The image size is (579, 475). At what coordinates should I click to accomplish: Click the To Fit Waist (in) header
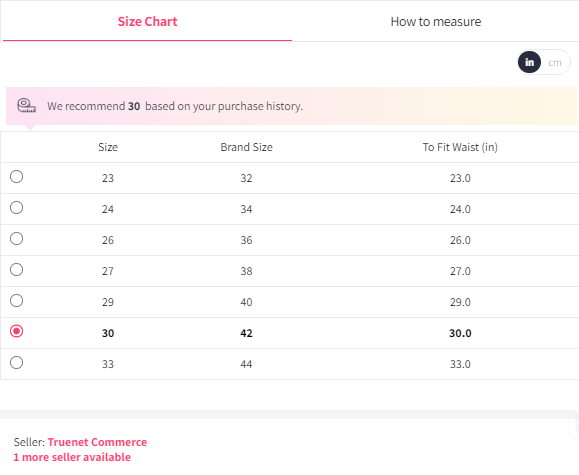coord(460,147)
